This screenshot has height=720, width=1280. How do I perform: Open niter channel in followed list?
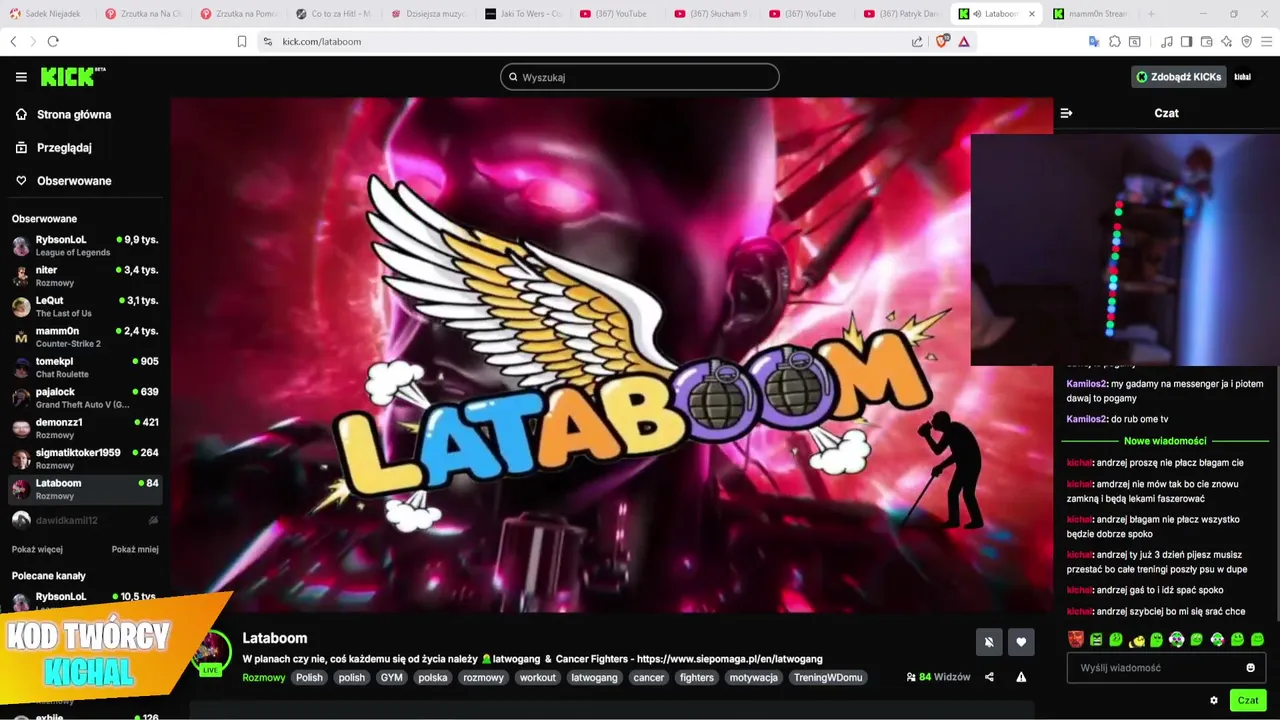click(85, 276)
